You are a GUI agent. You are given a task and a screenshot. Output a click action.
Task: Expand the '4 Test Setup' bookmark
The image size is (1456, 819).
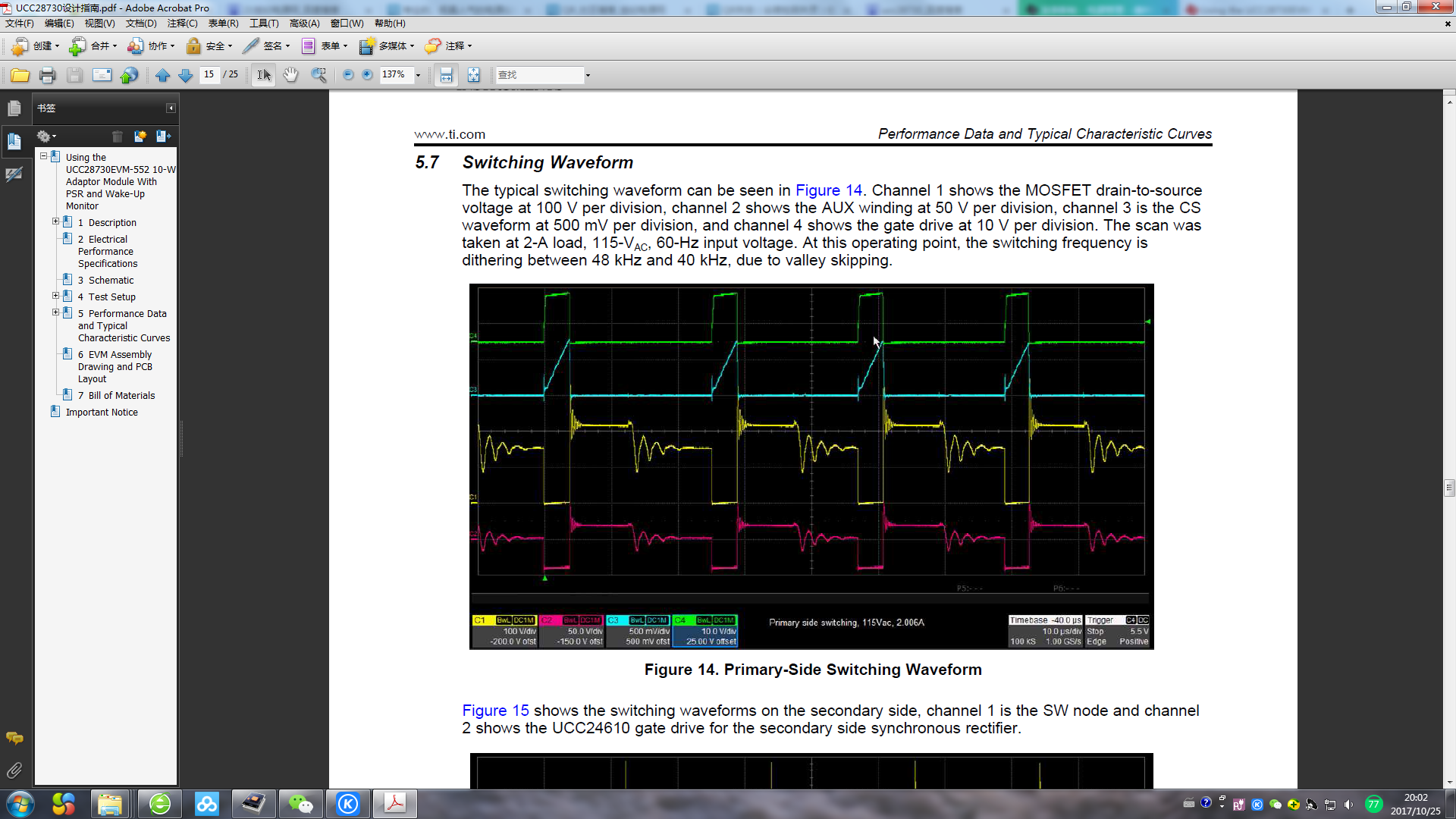point(55,297)
